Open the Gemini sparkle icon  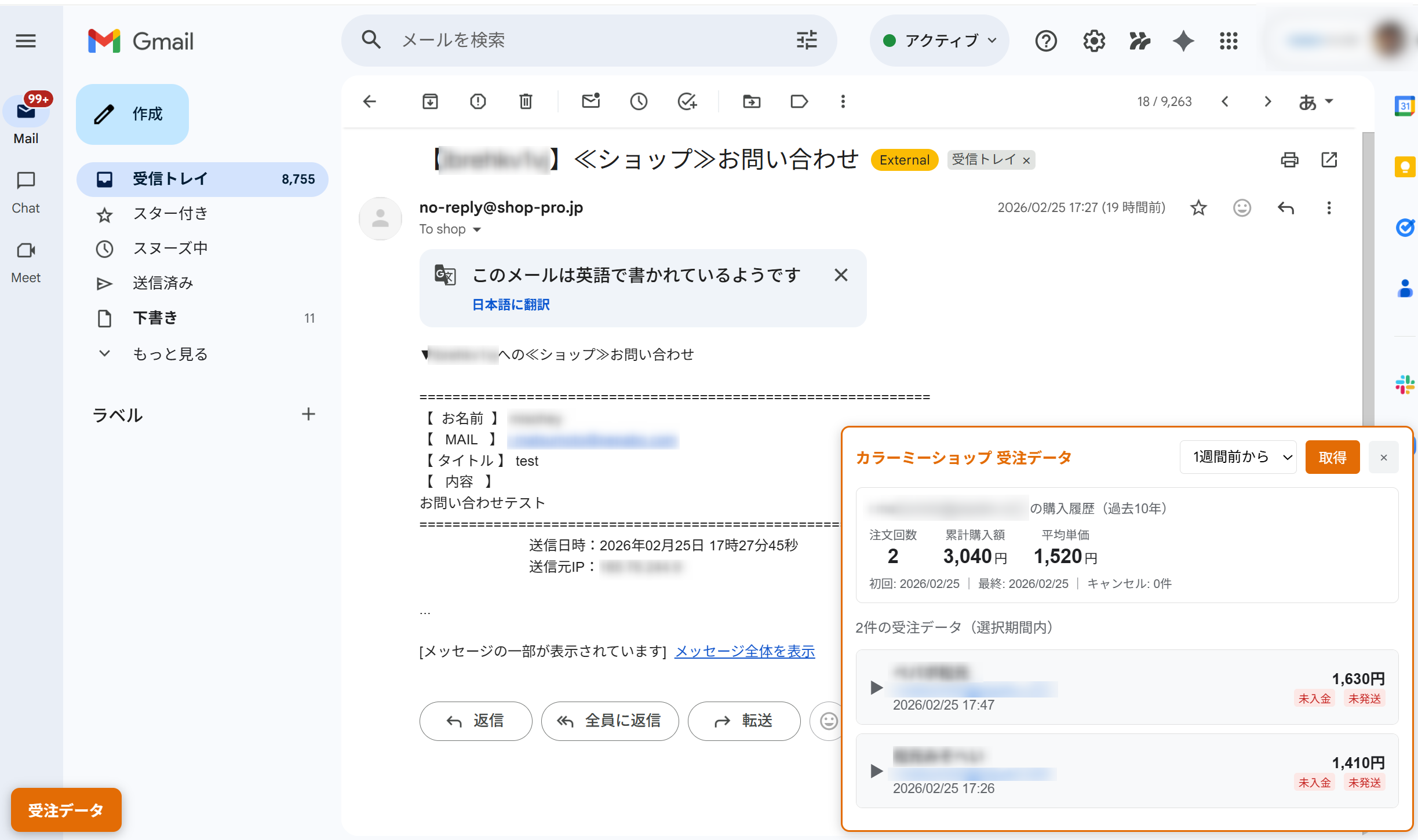tap(1183, 41)
